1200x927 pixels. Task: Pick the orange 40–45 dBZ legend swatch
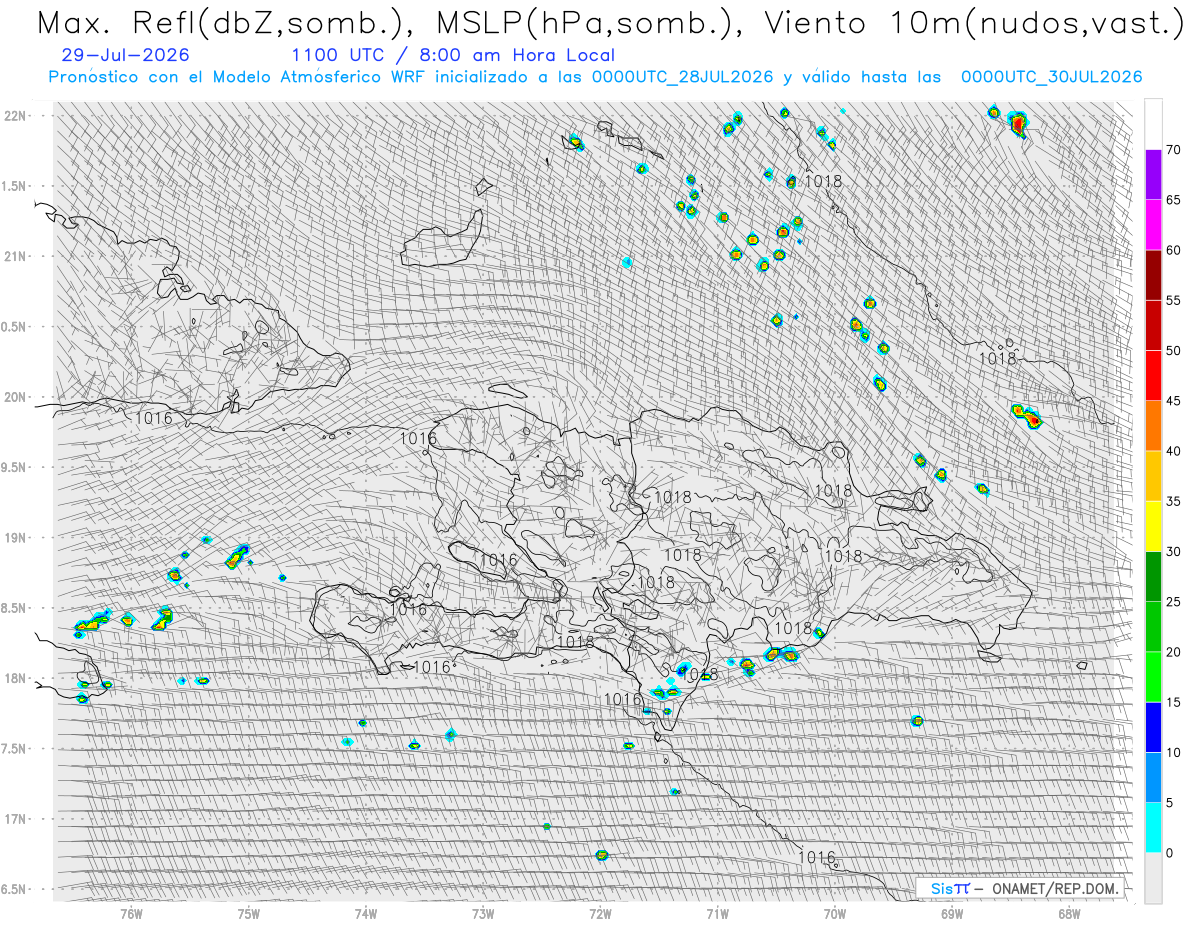(x=1153, y=426)
